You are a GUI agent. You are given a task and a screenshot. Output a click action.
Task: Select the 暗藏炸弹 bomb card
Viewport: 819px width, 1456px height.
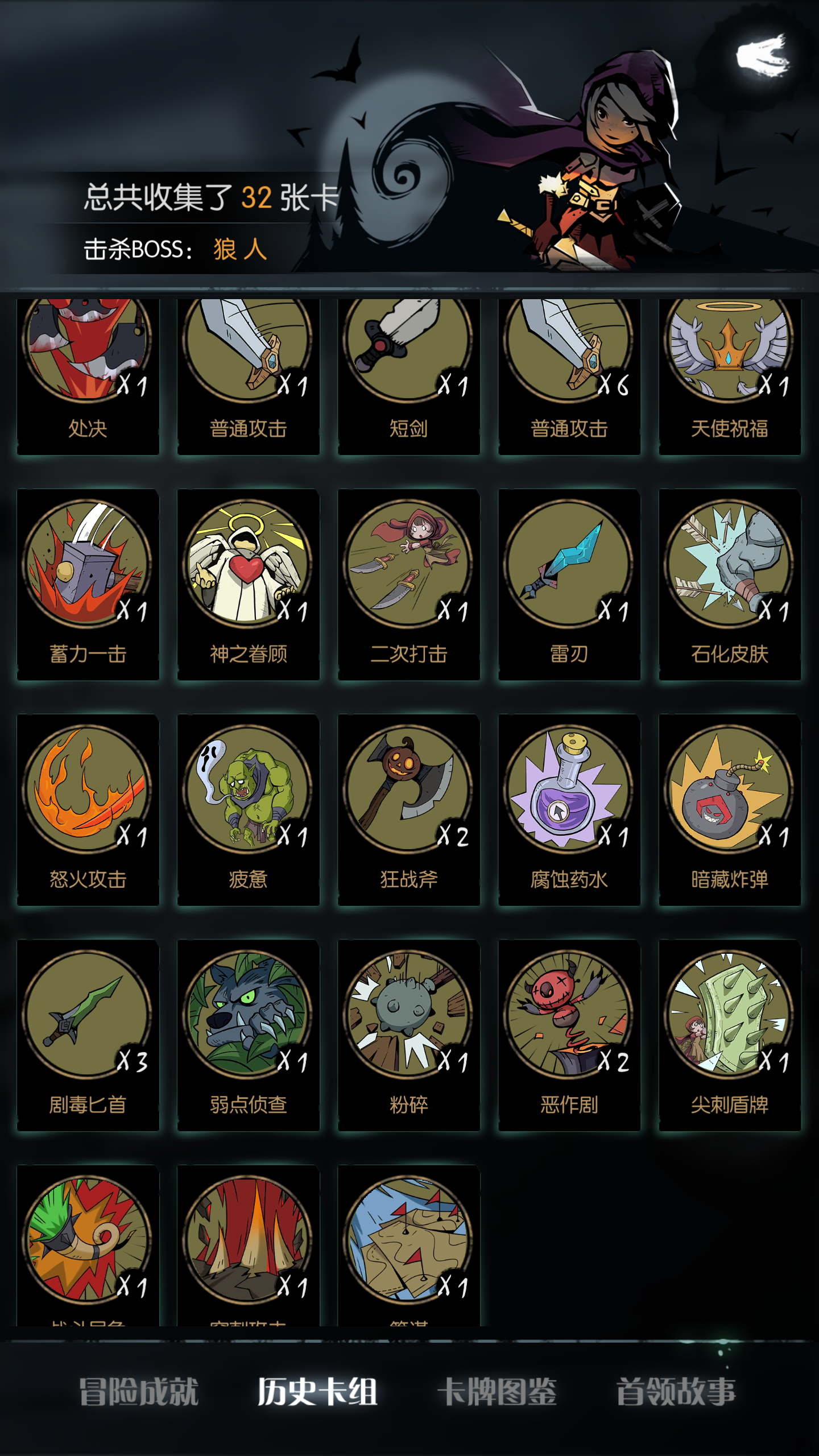(x=730, y=809)
